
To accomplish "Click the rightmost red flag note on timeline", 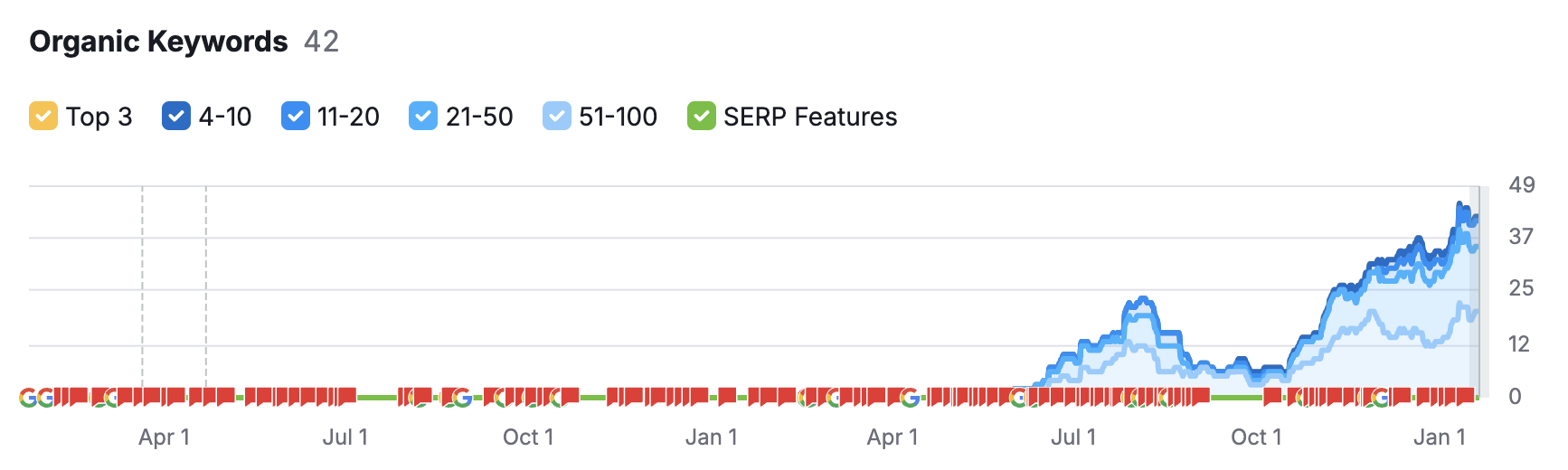I will (x=1465, y=396).
